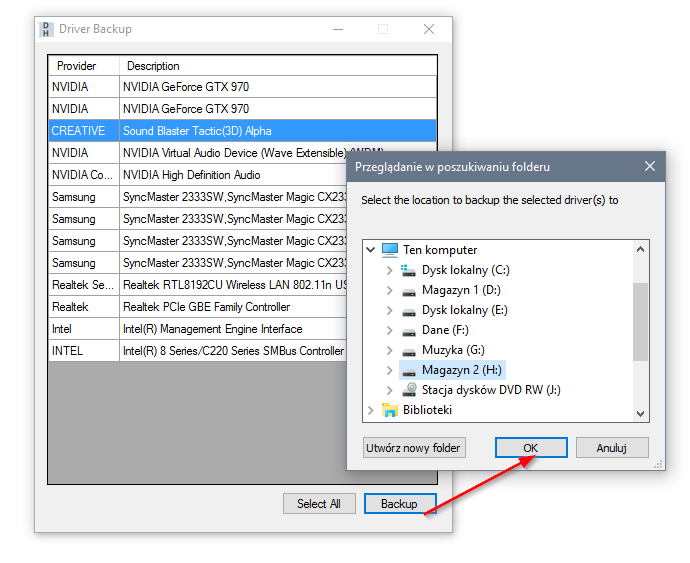Select Dysk lokalny (C:) as backup location

coord(465,270)
